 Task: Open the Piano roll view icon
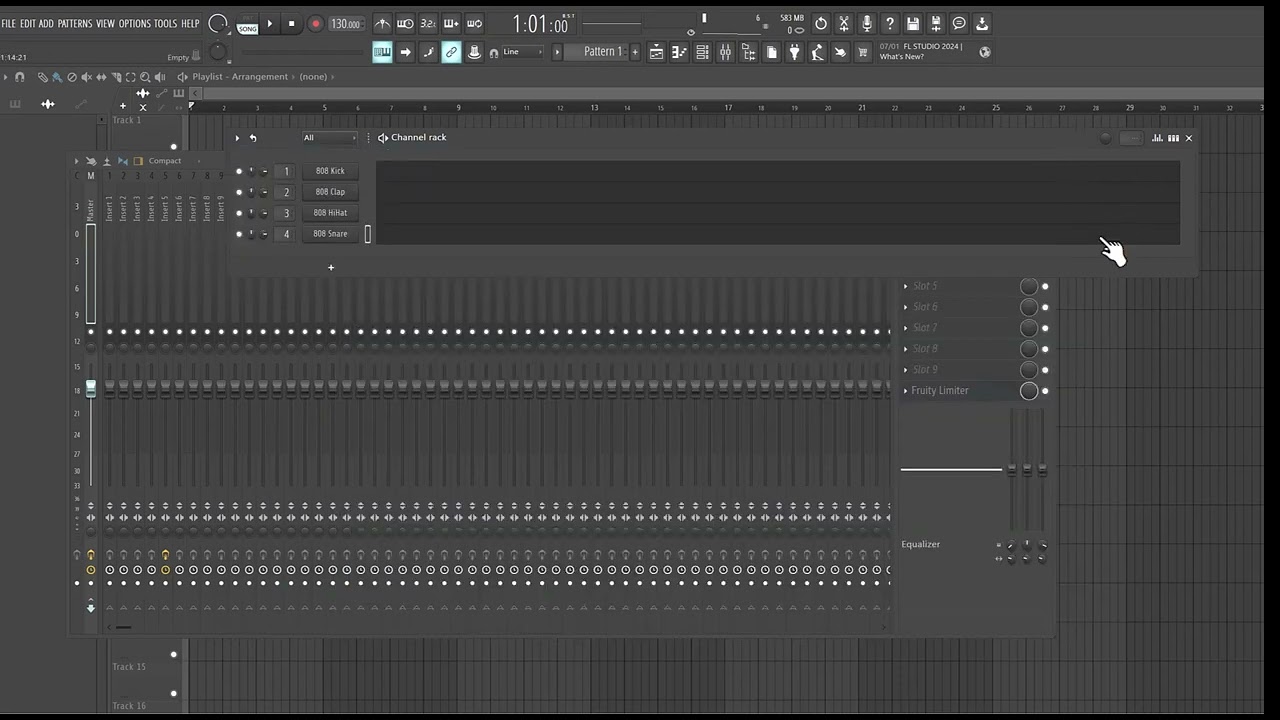click(679, 52)
